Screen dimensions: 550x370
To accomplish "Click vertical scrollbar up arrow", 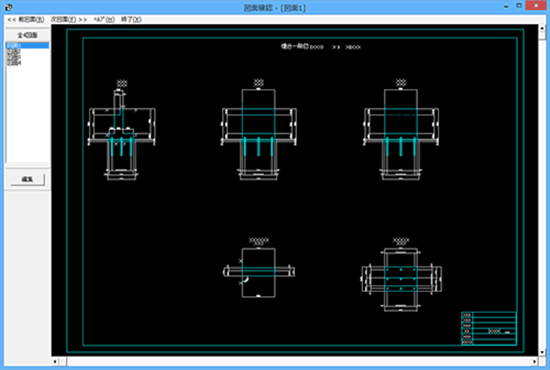I will 542,28.
